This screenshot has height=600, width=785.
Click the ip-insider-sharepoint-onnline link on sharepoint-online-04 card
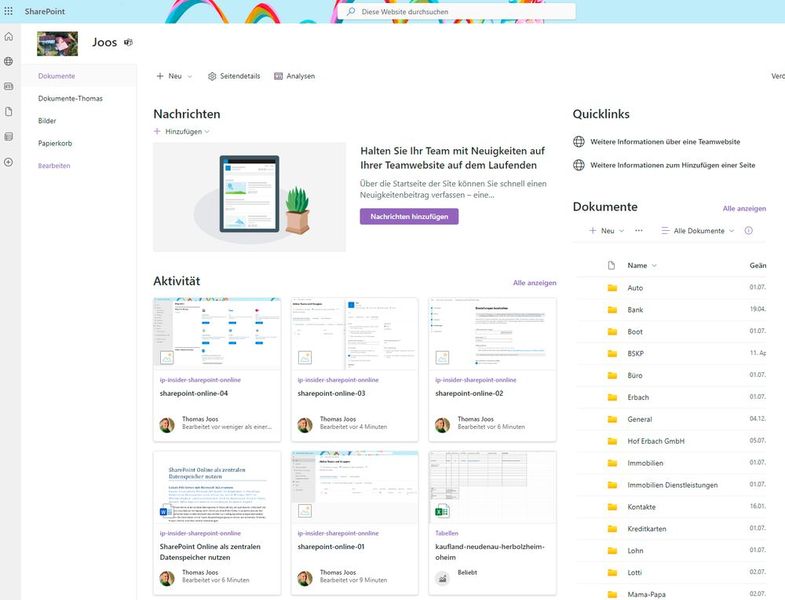[200, 380]
